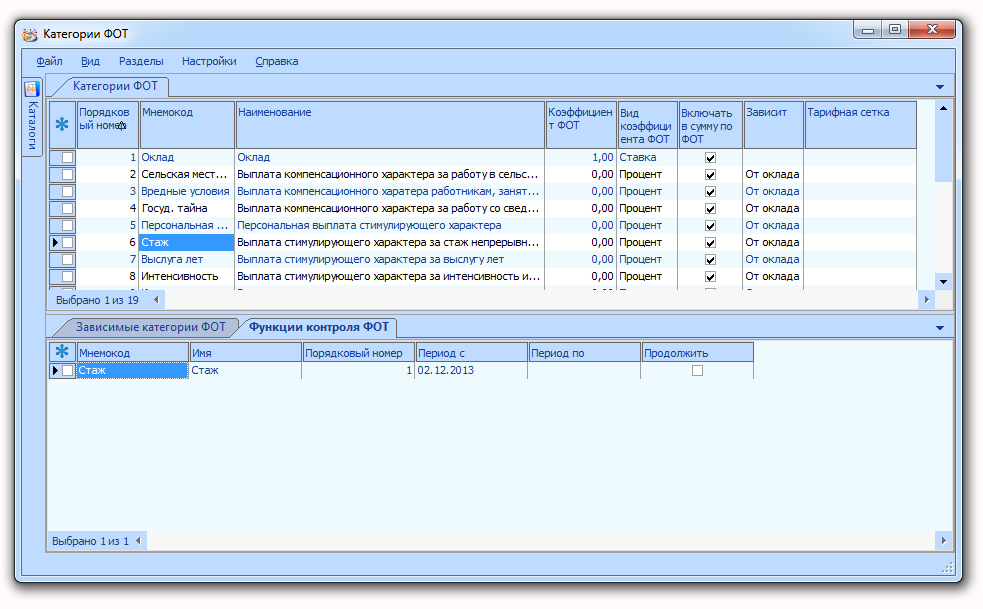Tick the selection checkbox for the Оклад row
983x609 pixels.
point(68,157)
